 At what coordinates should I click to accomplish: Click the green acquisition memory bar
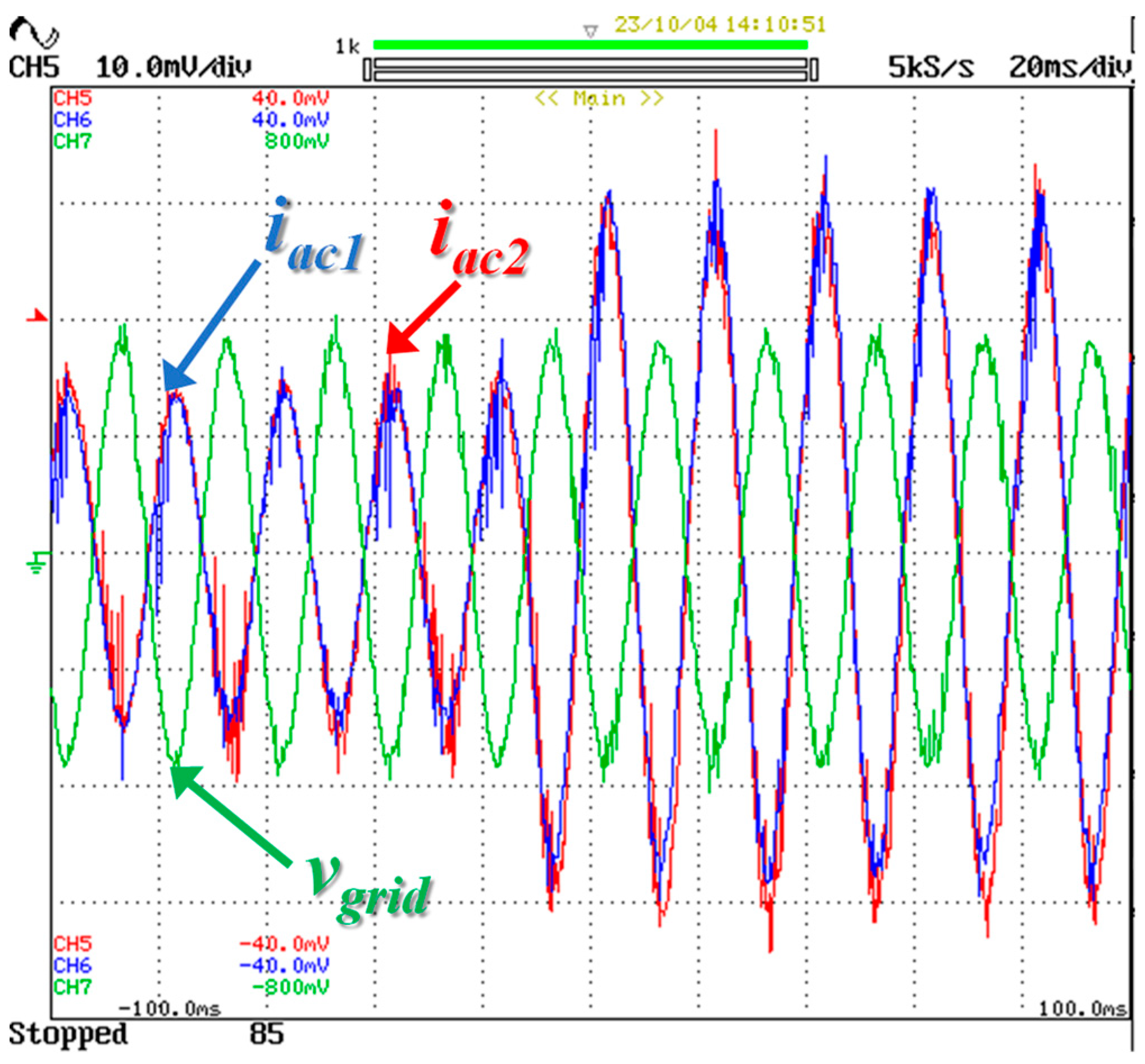pyautogui.click(x=590, y=44)
